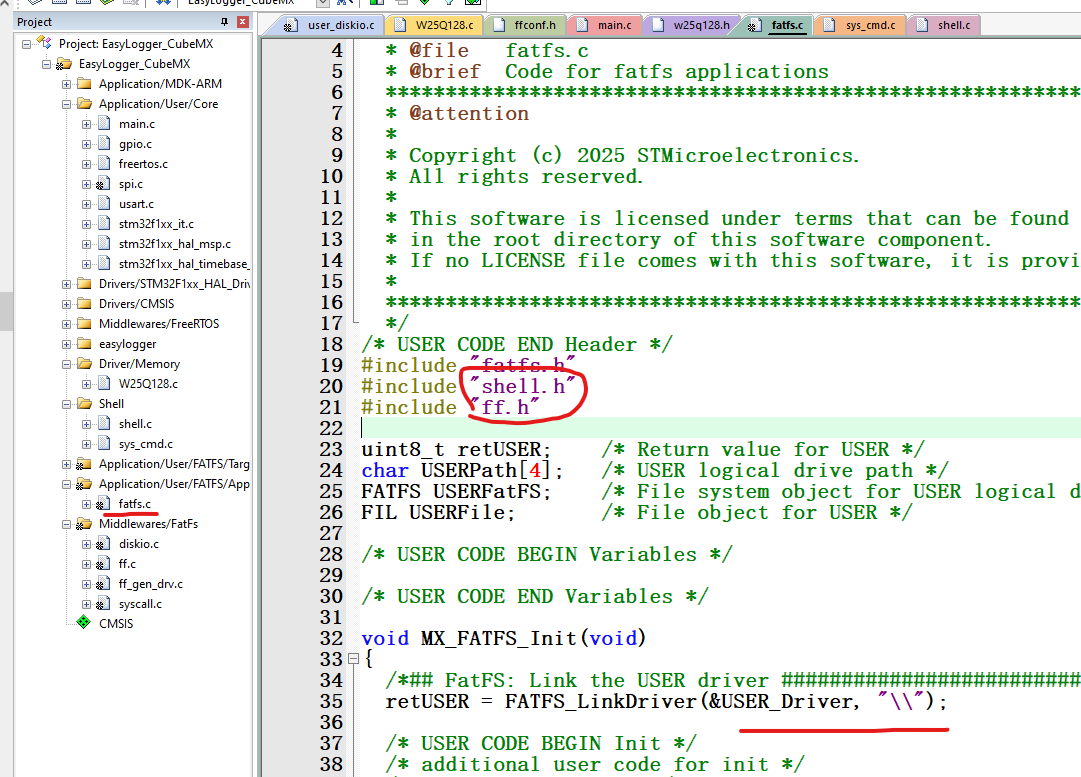Image resolution: width=1081 pixels, height=777 pixels.
Task: Click the #include "shell.h" line
Action: click(x=467, y=386)
